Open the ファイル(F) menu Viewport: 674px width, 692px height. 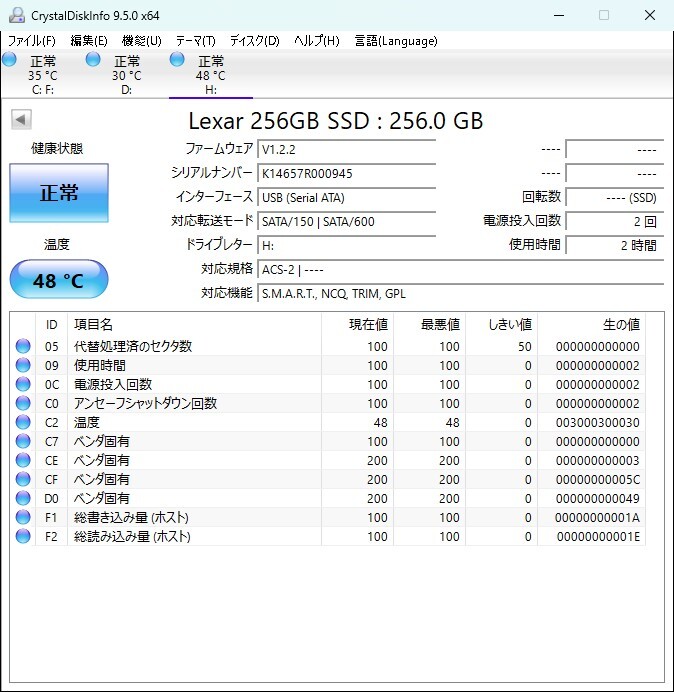[x=32, y=41]
